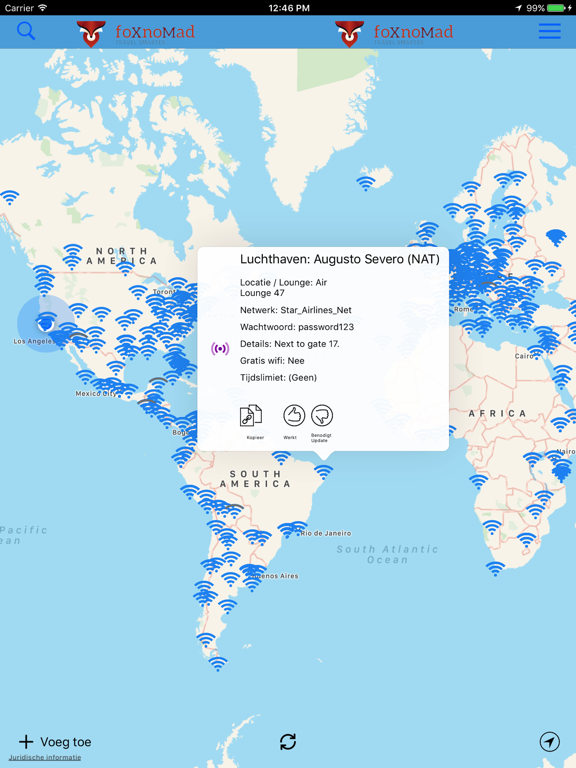Tap the SOUTH AMERICA continent label
The image size is (576, 768).
255,479
